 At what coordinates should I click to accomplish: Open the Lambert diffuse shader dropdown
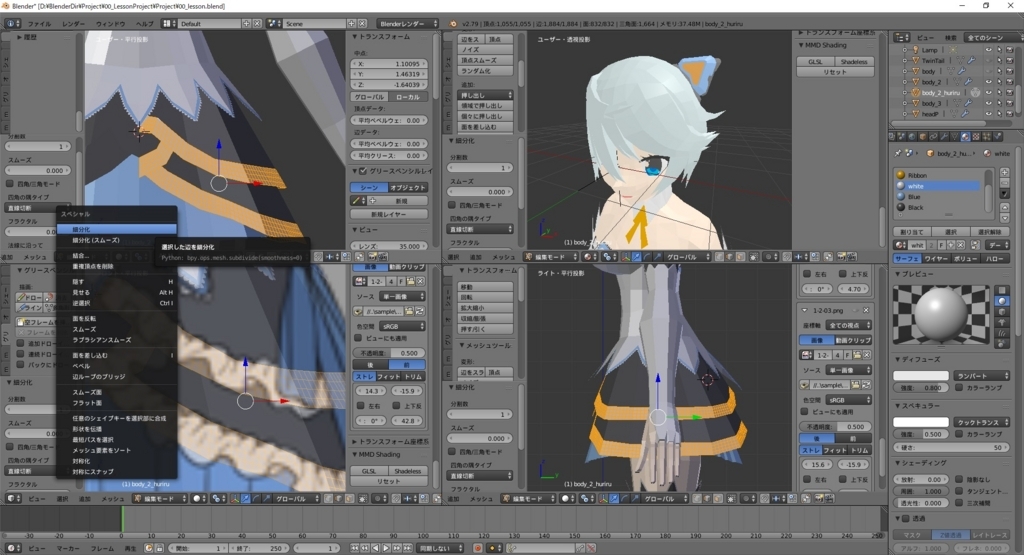point(982,376)
